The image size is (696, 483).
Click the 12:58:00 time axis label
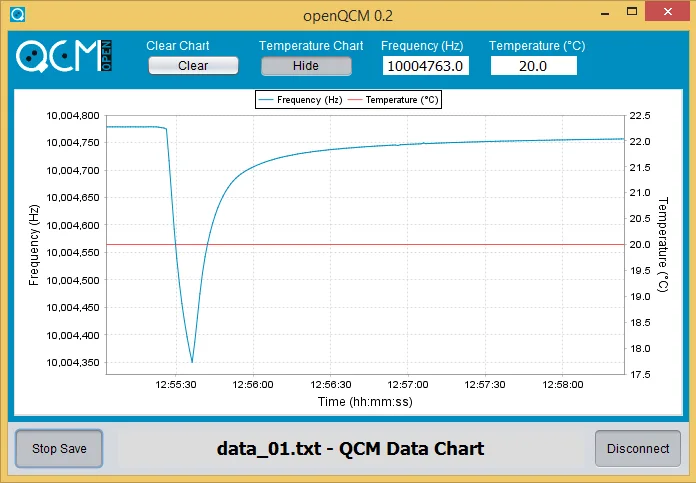563,384
